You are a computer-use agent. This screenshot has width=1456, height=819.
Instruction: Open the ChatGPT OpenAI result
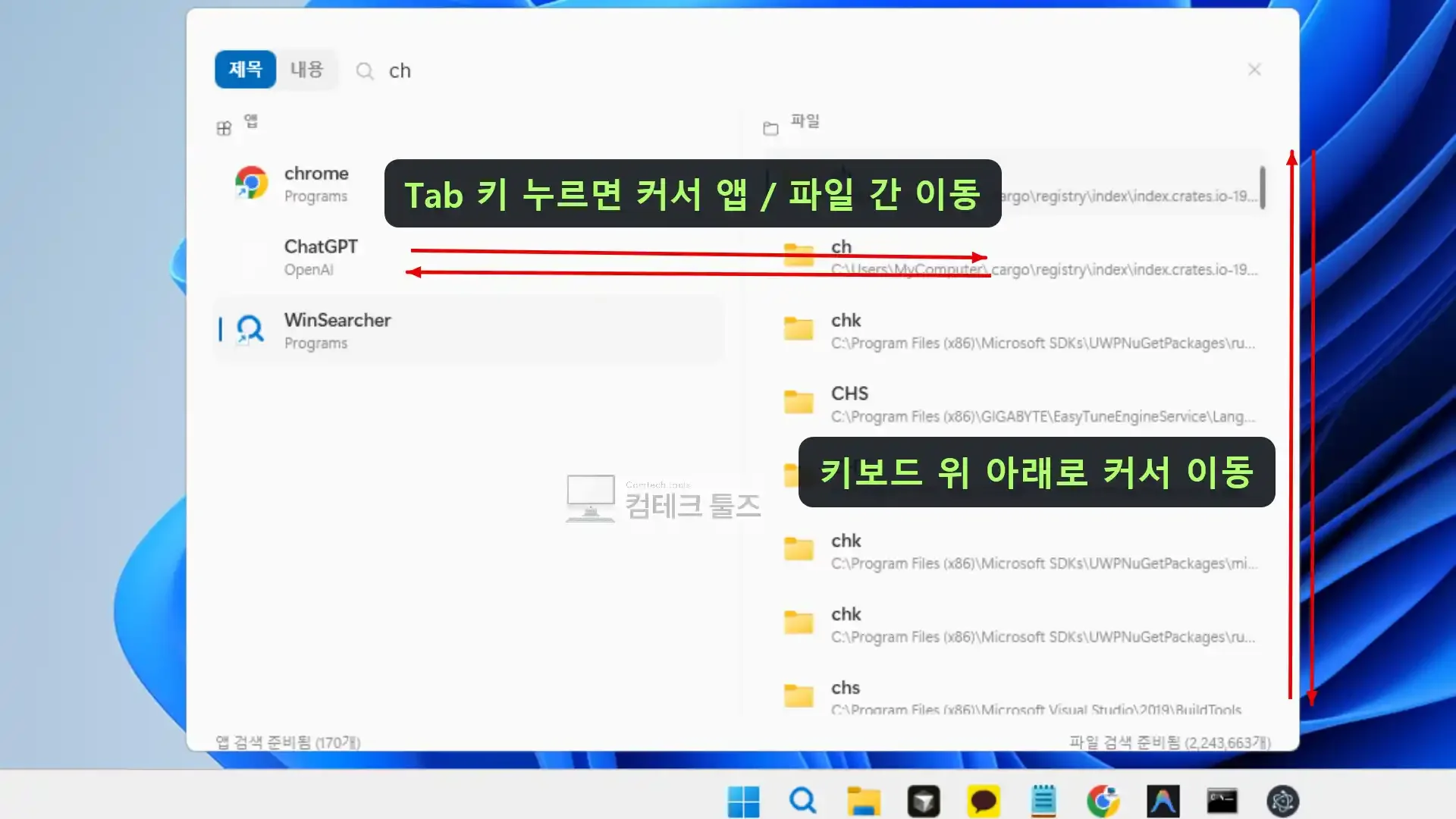click(469, 257)
